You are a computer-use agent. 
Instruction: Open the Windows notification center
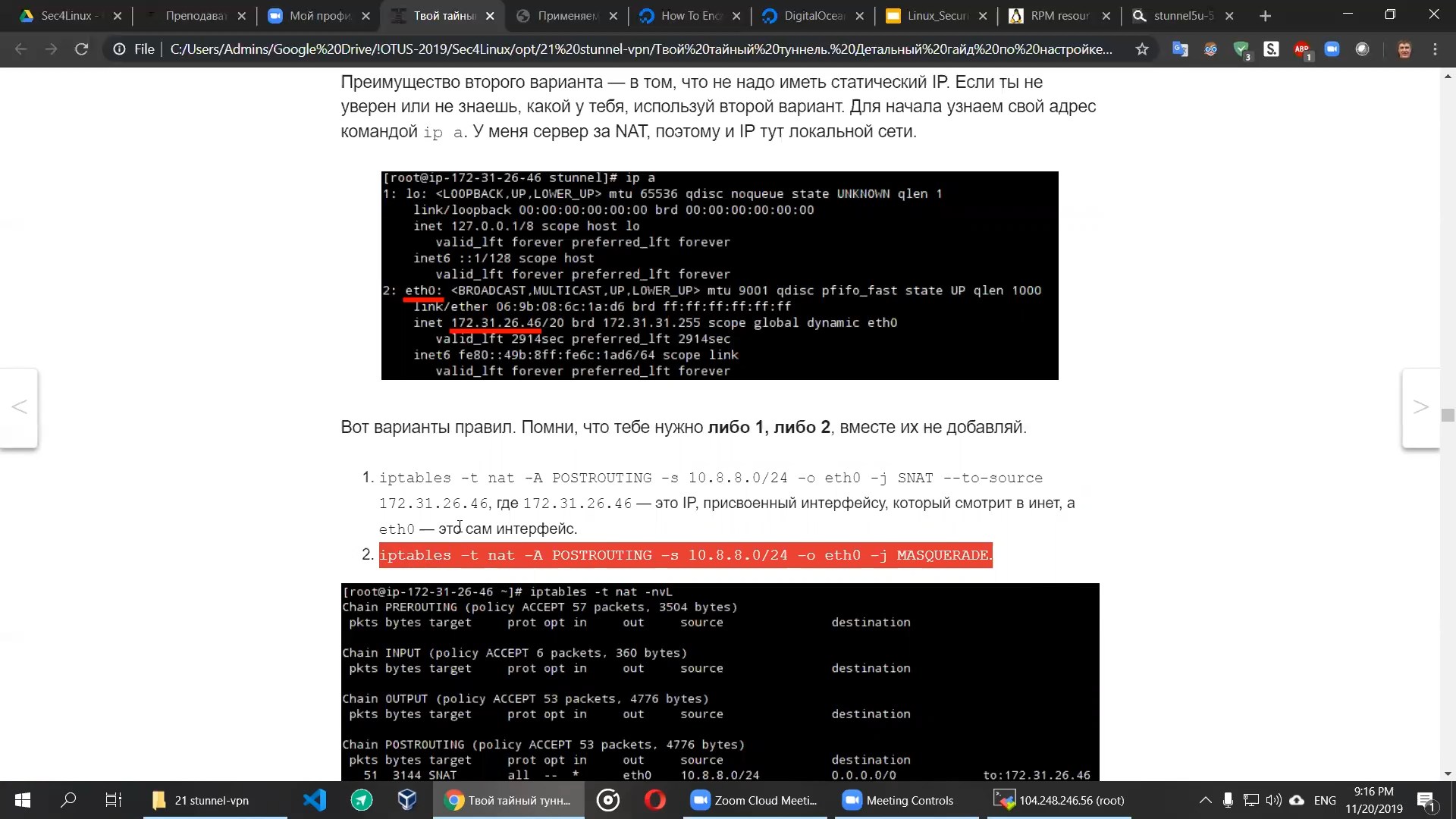[1426, 800]
